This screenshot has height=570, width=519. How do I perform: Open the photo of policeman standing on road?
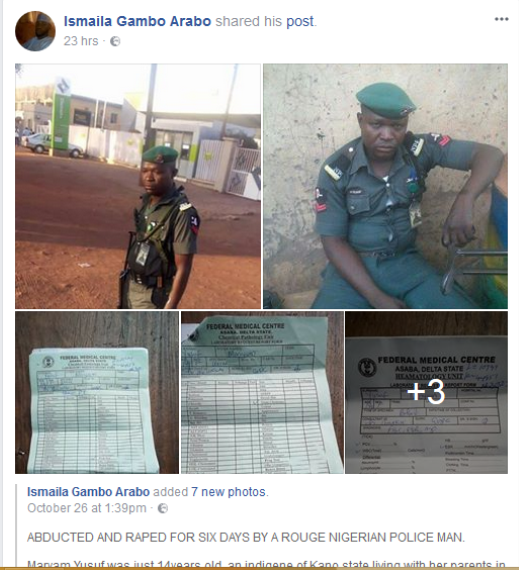pos(138,186)
